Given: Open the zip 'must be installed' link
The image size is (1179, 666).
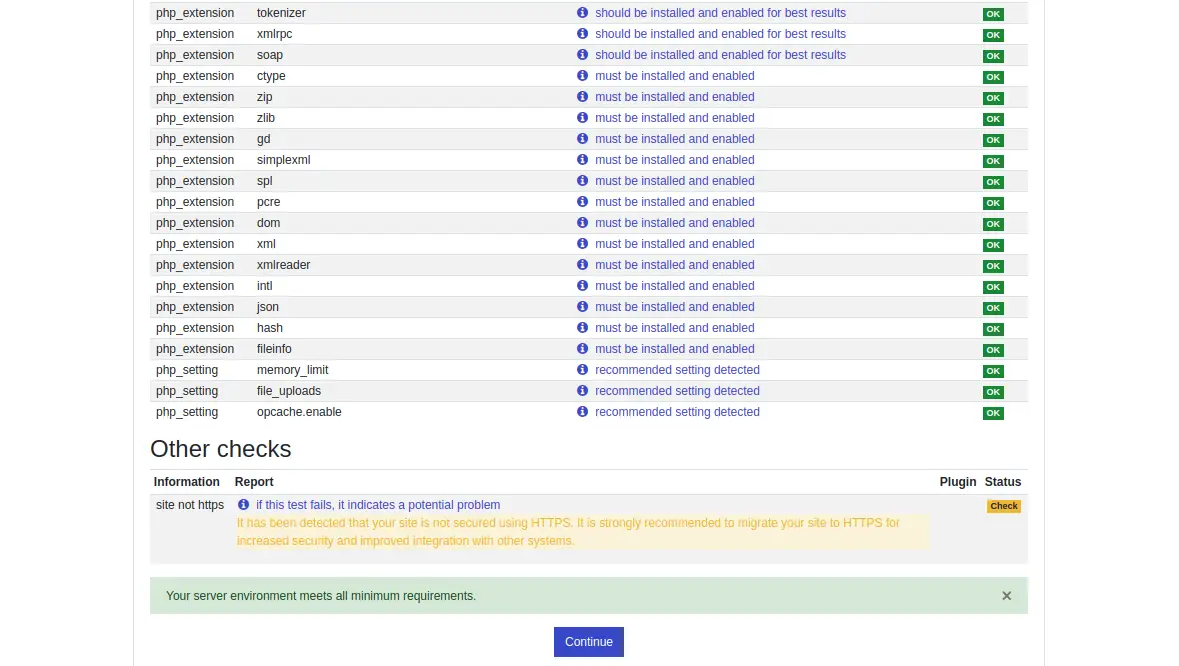Looking at the screenshot, I should (x=674, y=97).
